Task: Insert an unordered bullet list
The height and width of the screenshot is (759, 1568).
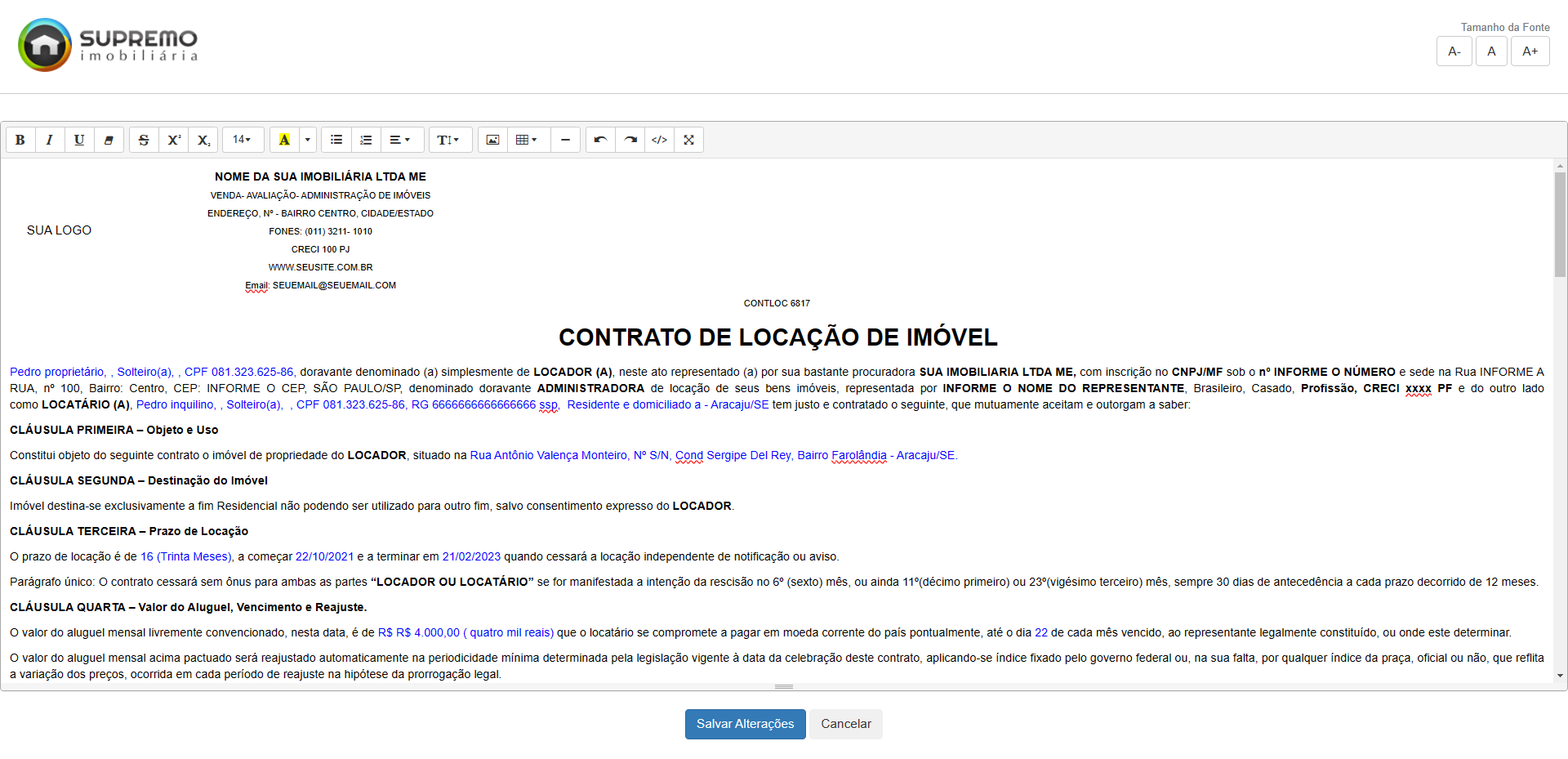Action: tap(336, 140)
